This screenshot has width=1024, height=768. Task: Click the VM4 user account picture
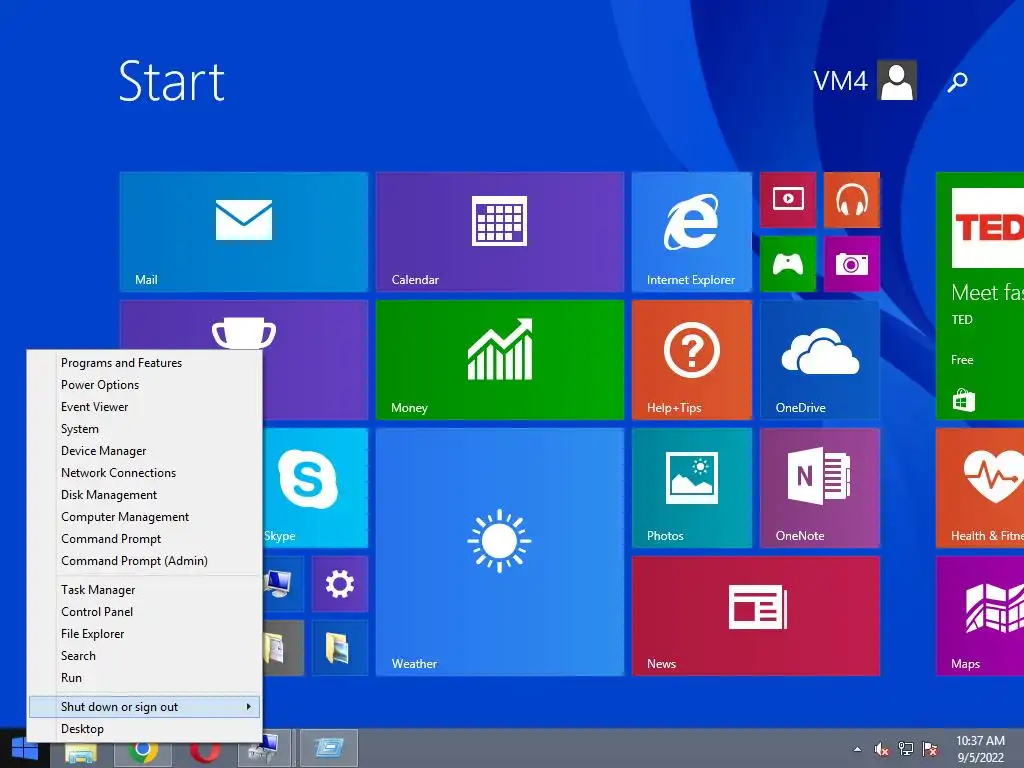pos(897,80)
